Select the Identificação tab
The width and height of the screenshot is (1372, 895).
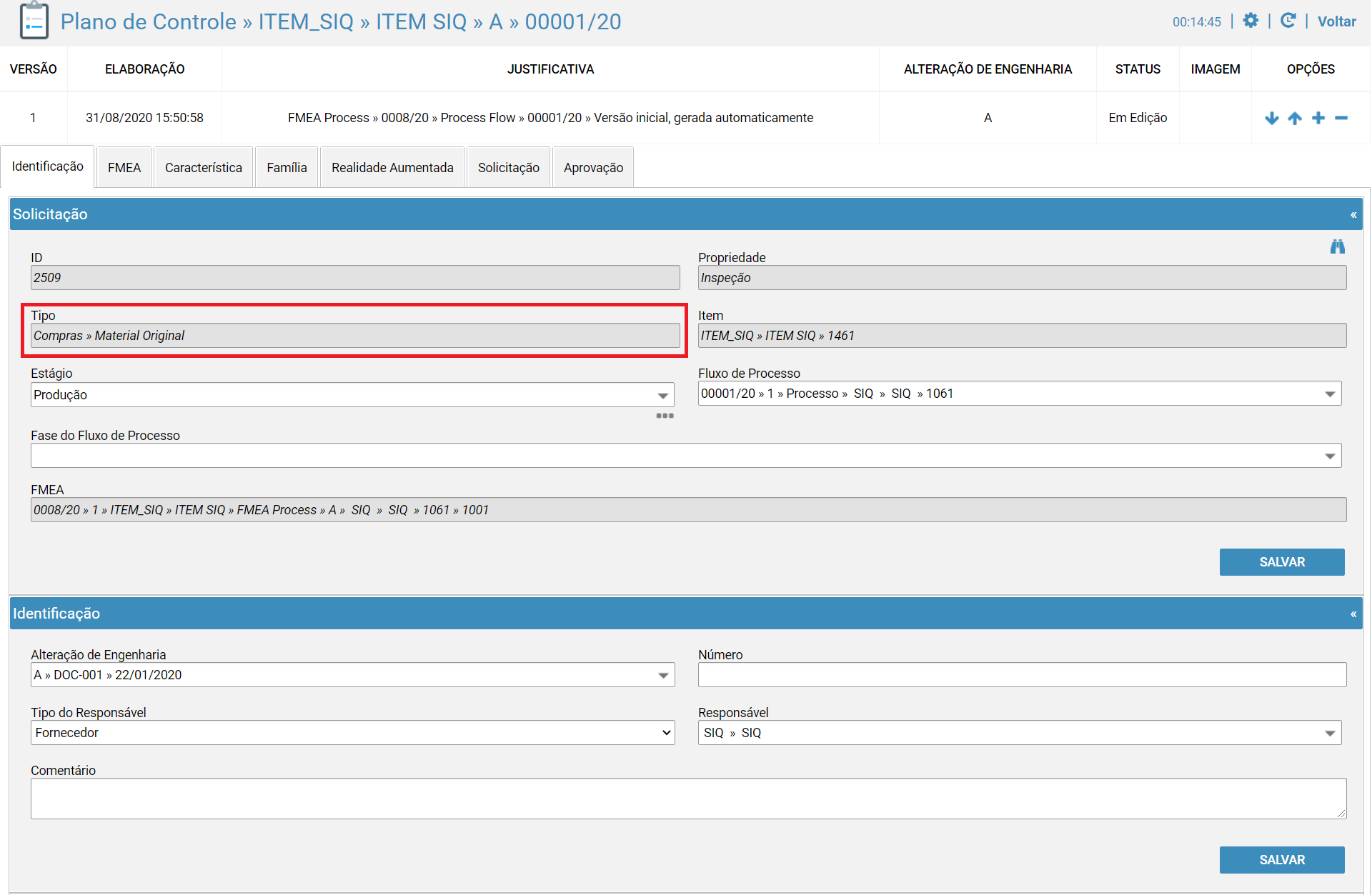[48, 166]
